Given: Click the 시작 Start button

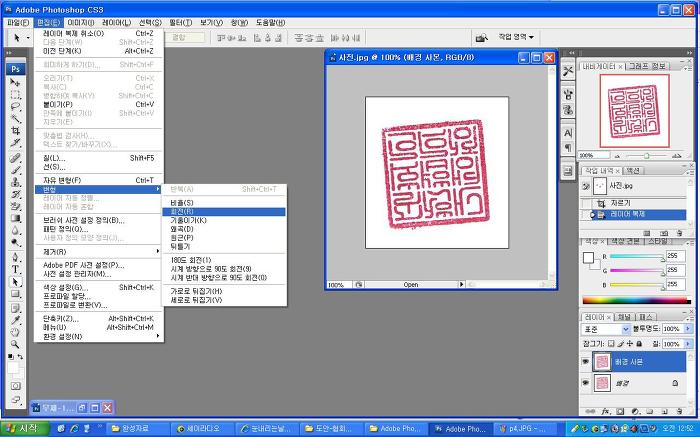Looking at the screenshot, I should tap(25, 429).
